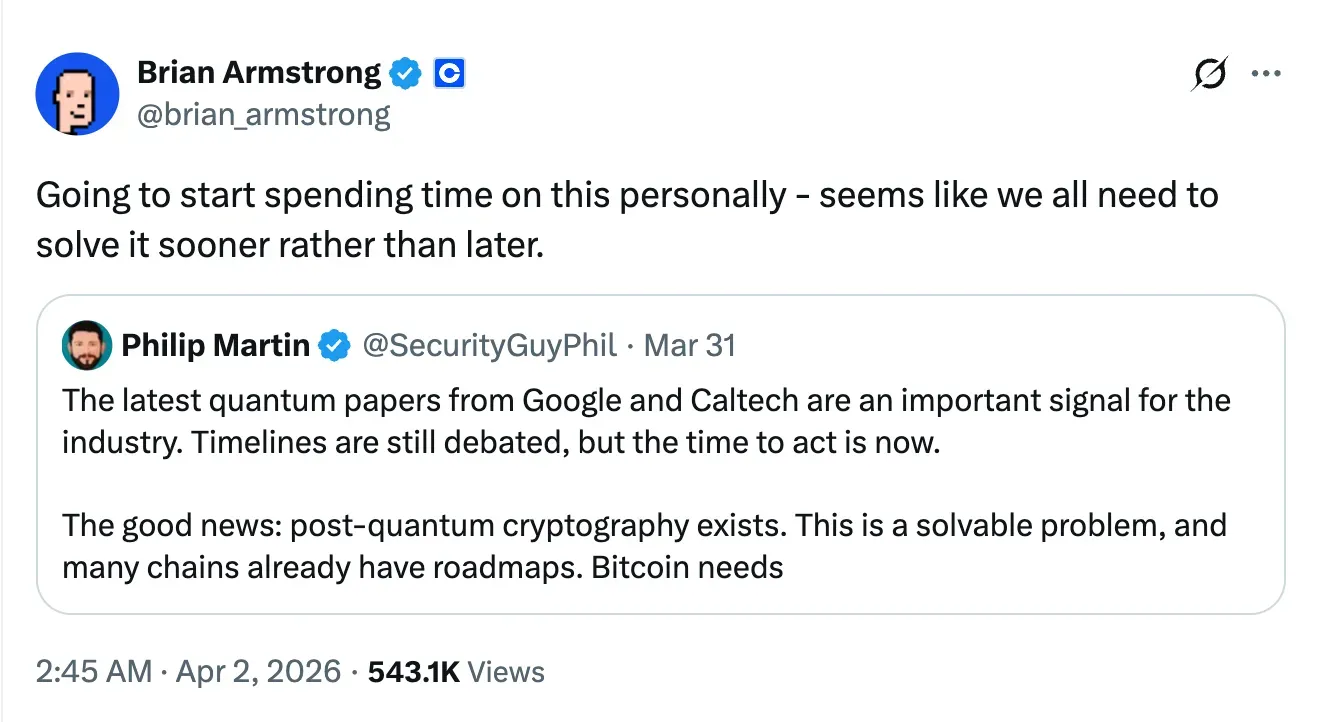Click blue verified badge beside Brian Armstrong
Image resolution: width=1318 pixels, height=722 pixels.
pyautogui.click(x=404, y=73)
